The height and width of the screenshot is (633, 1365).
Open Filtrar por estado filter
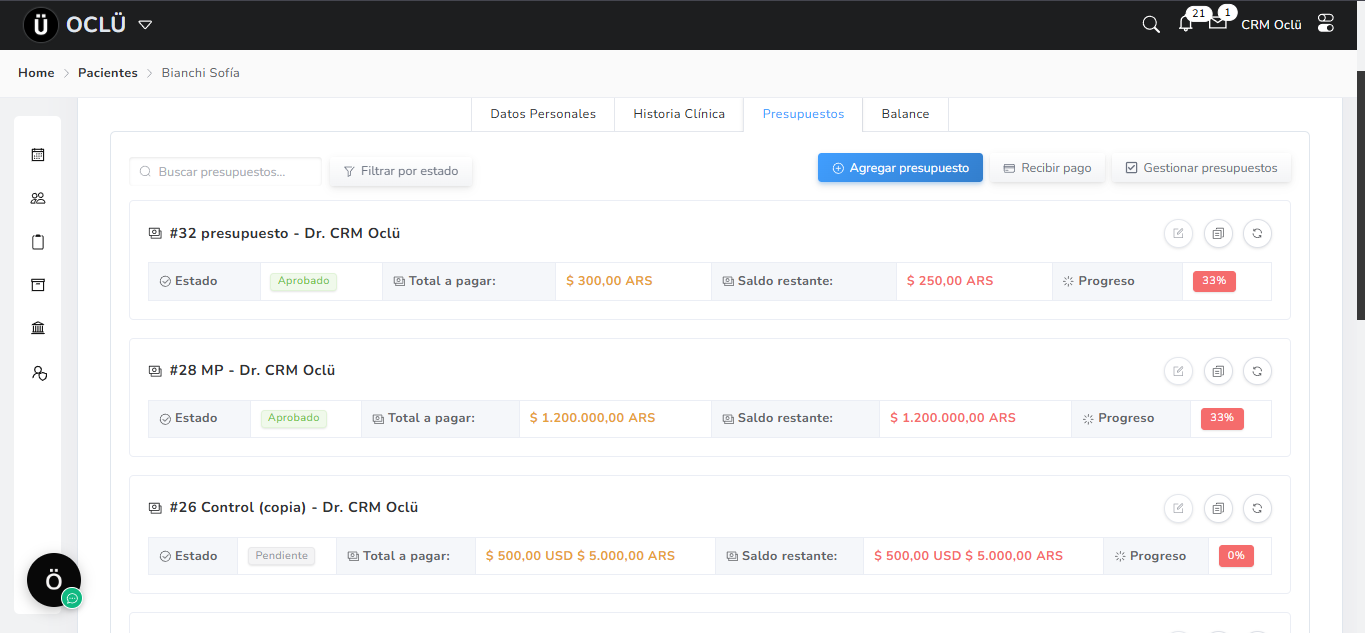401,171
